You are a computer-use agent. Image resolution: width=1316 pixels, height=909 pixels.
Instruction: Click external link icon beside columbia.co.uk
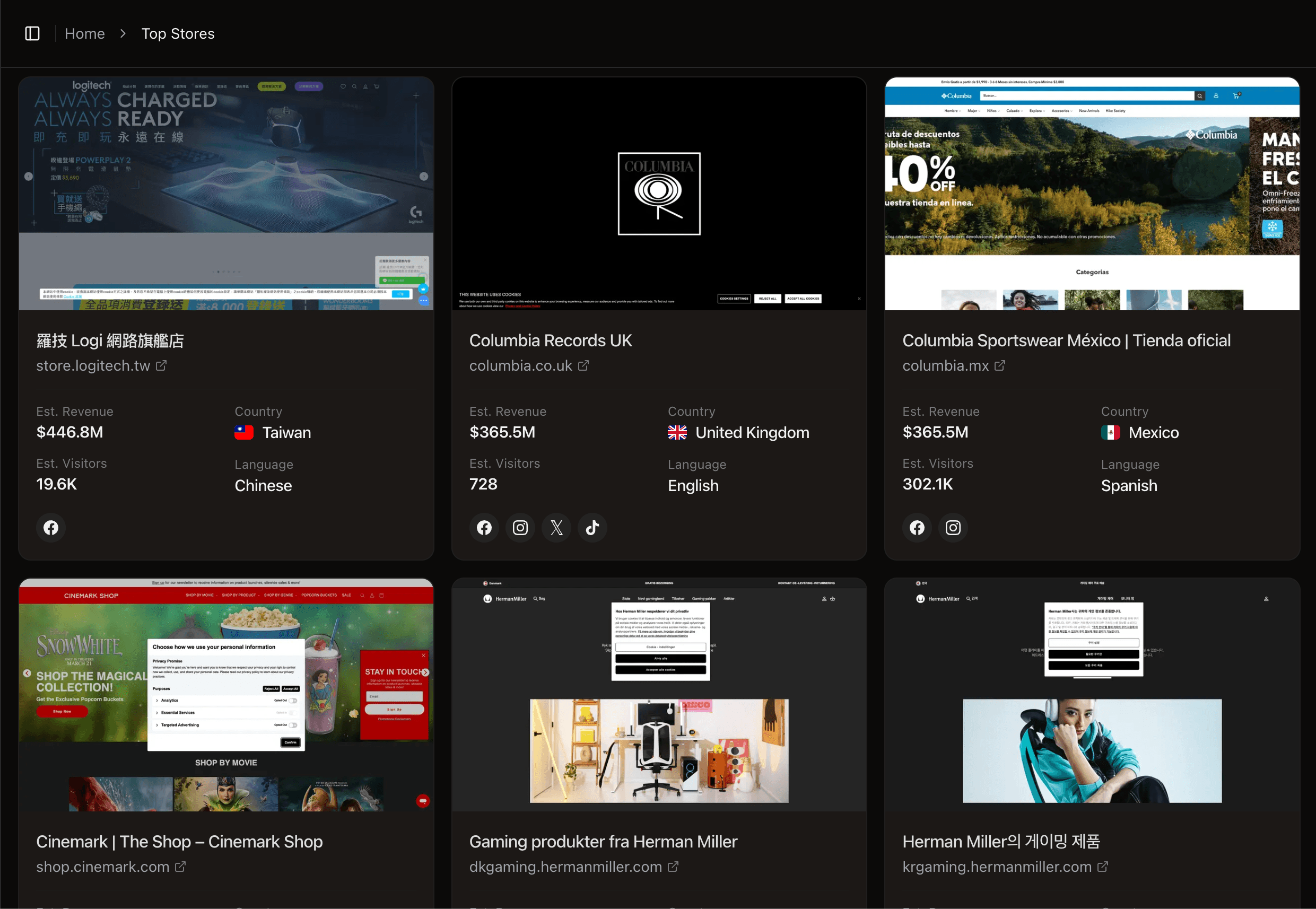point(583,365)
